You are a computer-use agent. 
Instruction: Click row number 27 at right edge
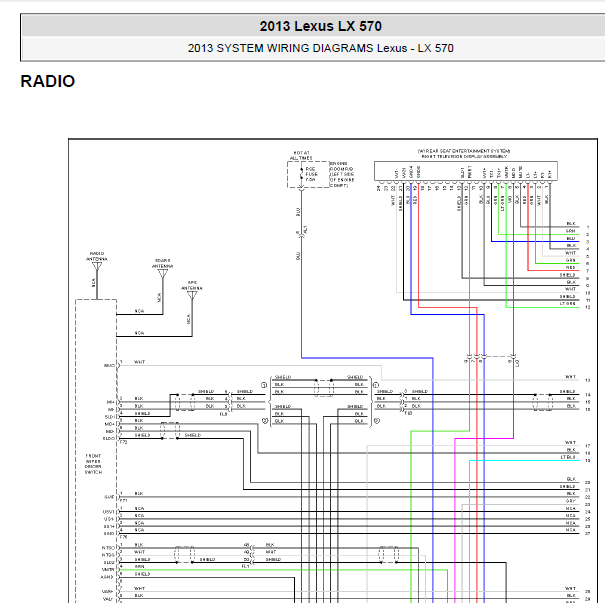point(588,534)
